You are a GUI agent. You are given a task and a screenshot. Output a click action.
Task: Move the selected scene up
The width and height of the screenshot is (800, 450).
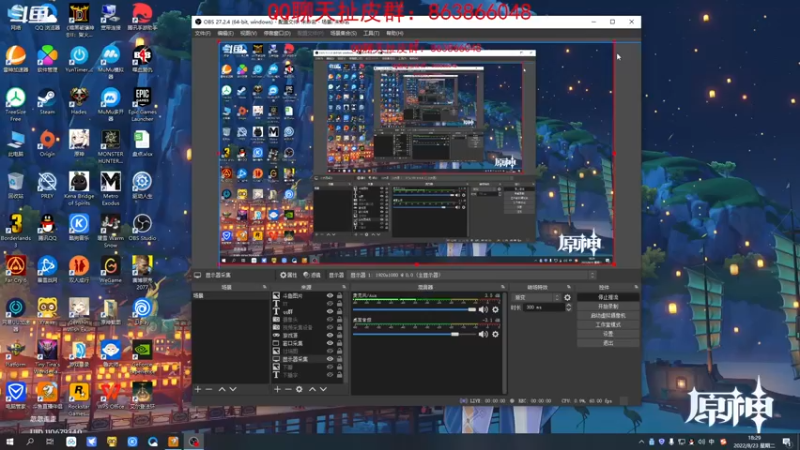click(222, 389)
